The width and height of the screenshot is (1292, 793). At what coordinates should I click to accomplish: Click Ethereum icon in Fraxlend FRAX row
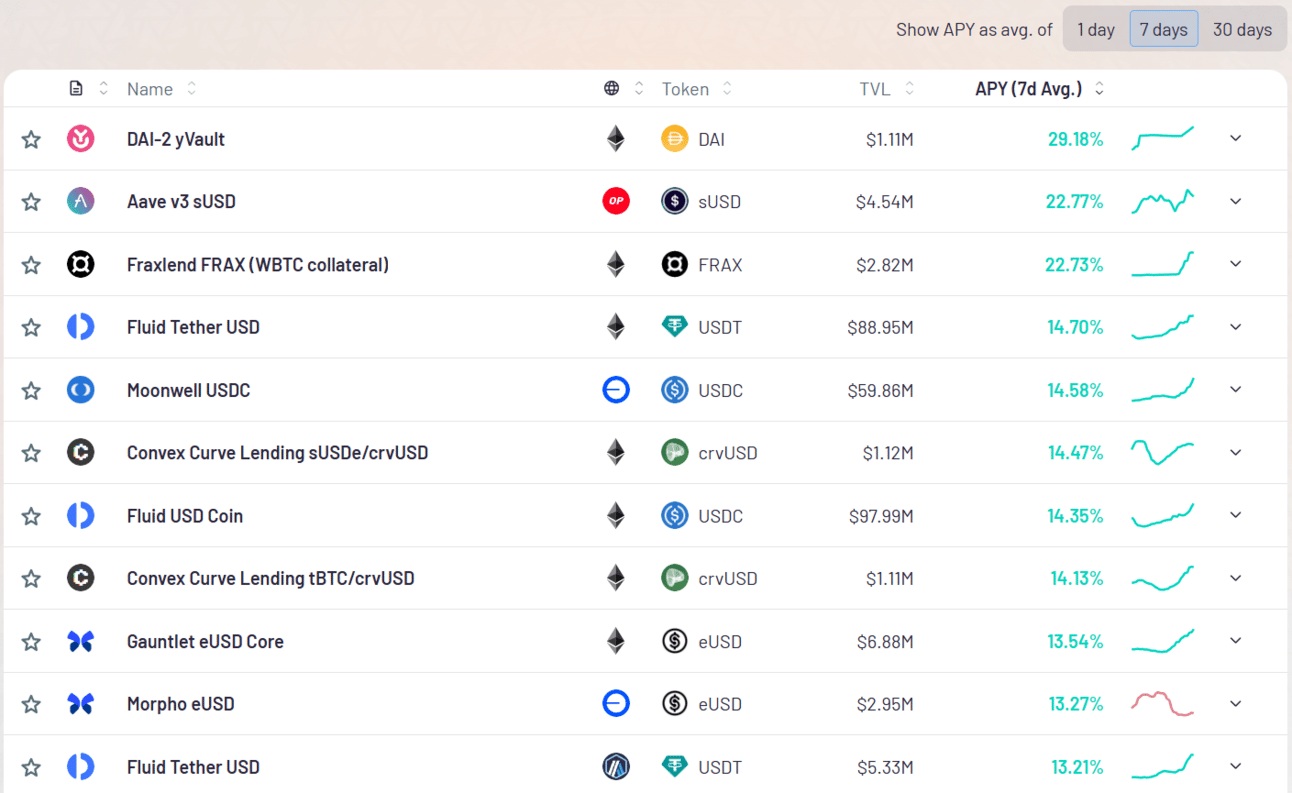(x=616, y=265)
